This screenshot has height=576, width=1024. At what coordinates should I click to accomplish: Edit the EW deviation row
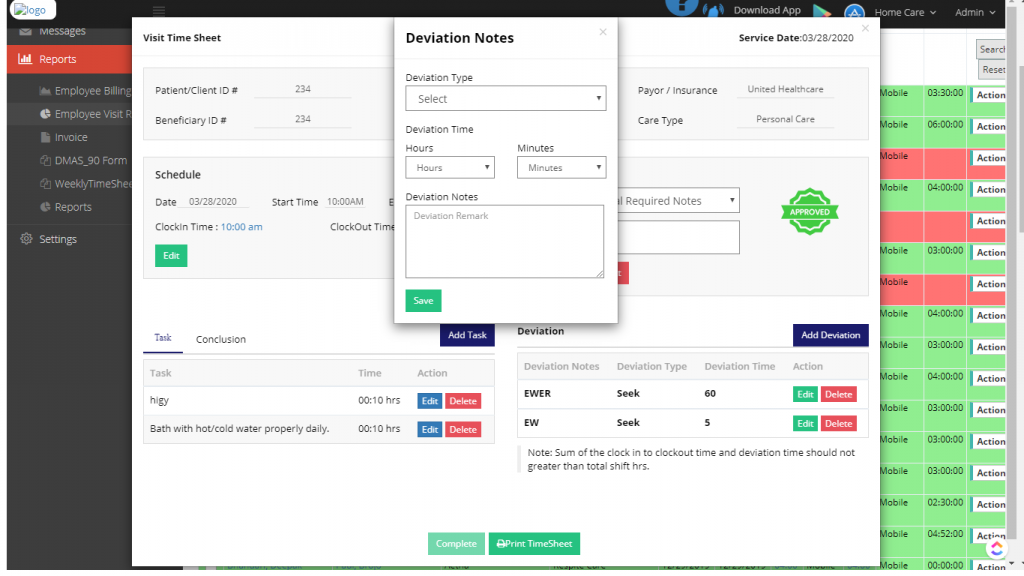[x=805, y=423]
